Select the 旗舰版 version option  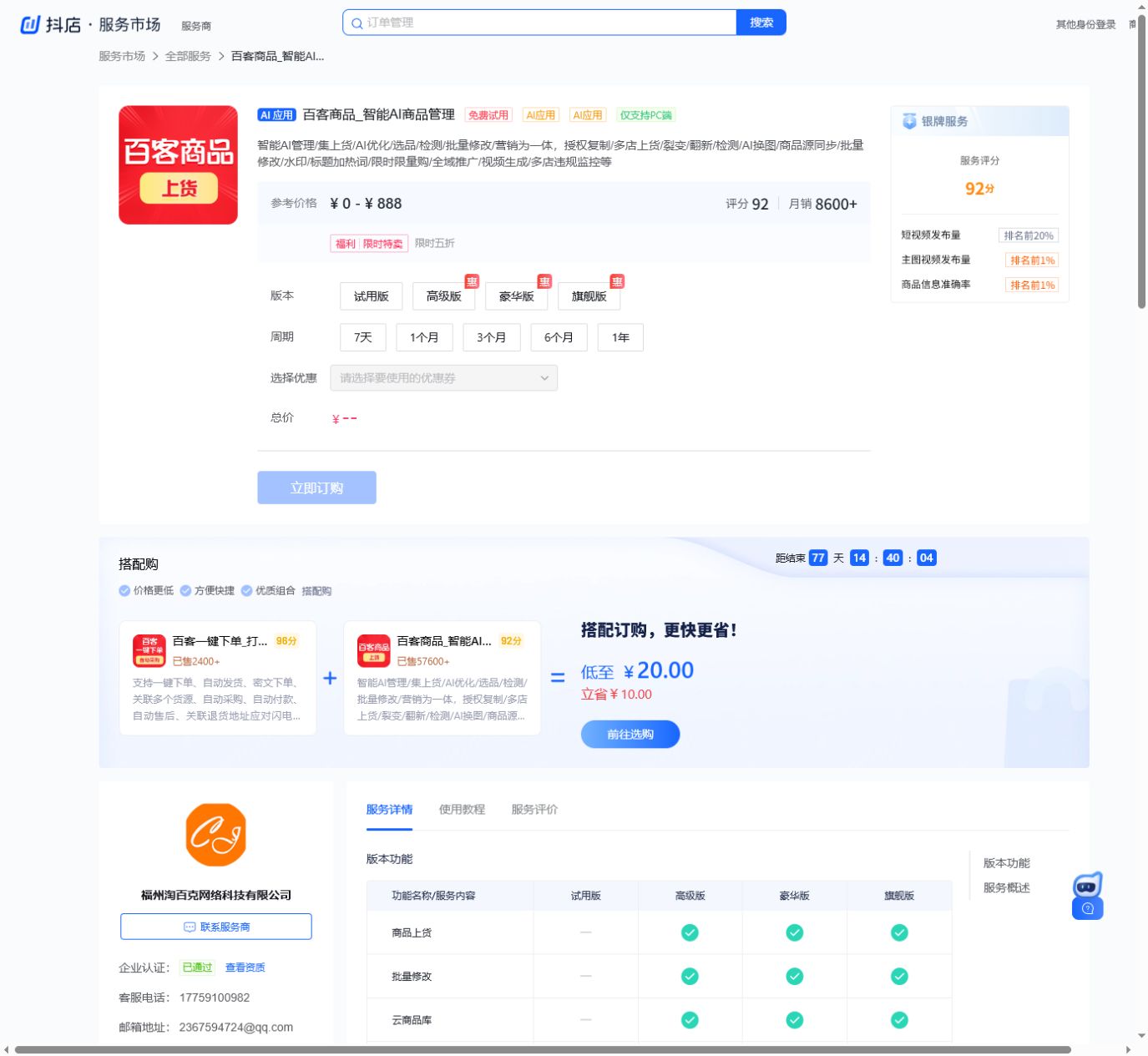tap(589, 296)
